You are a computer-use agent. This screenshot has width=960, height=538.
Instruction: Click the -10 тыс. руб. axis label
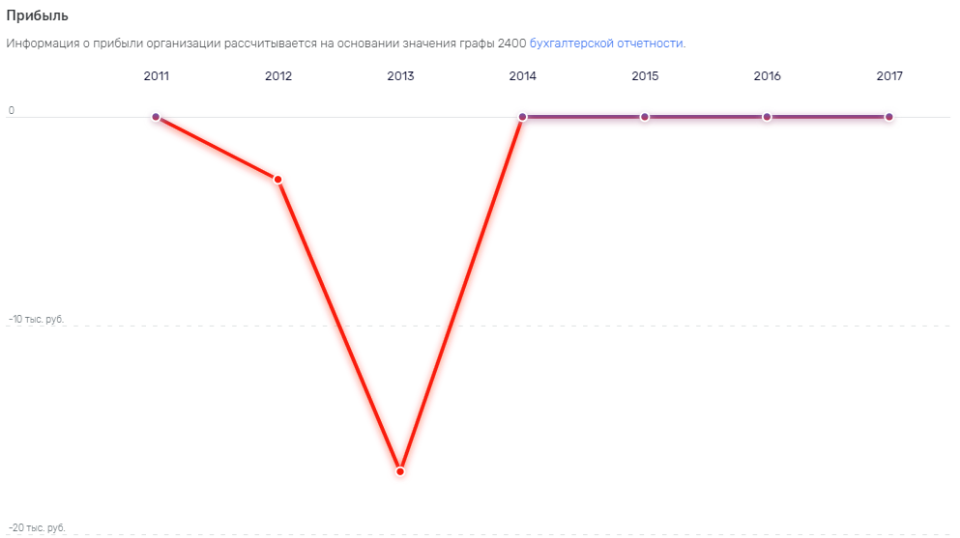pos(36,319)
